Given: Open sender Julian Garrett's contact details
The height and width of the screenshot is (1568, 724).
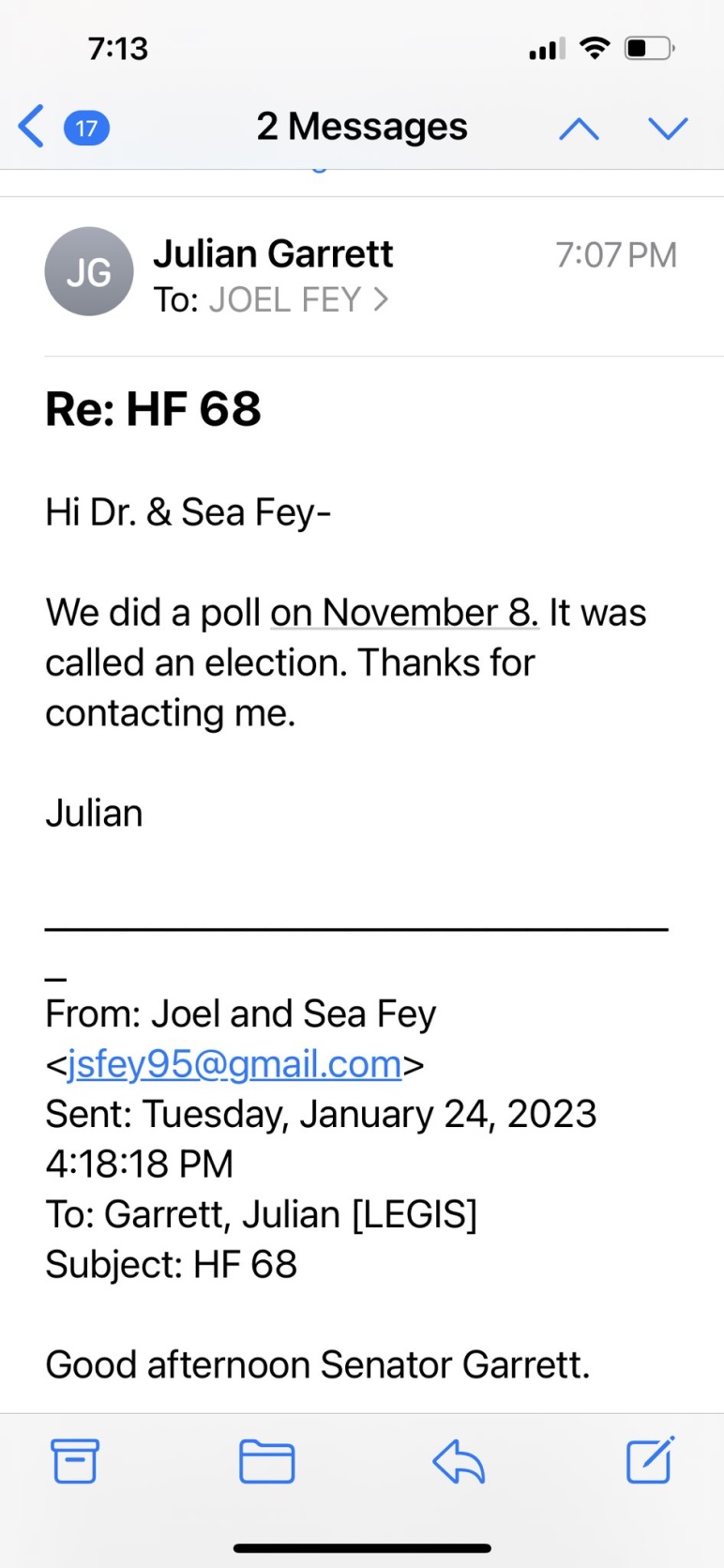Looking at the screenshot, I should click(273, 254).
